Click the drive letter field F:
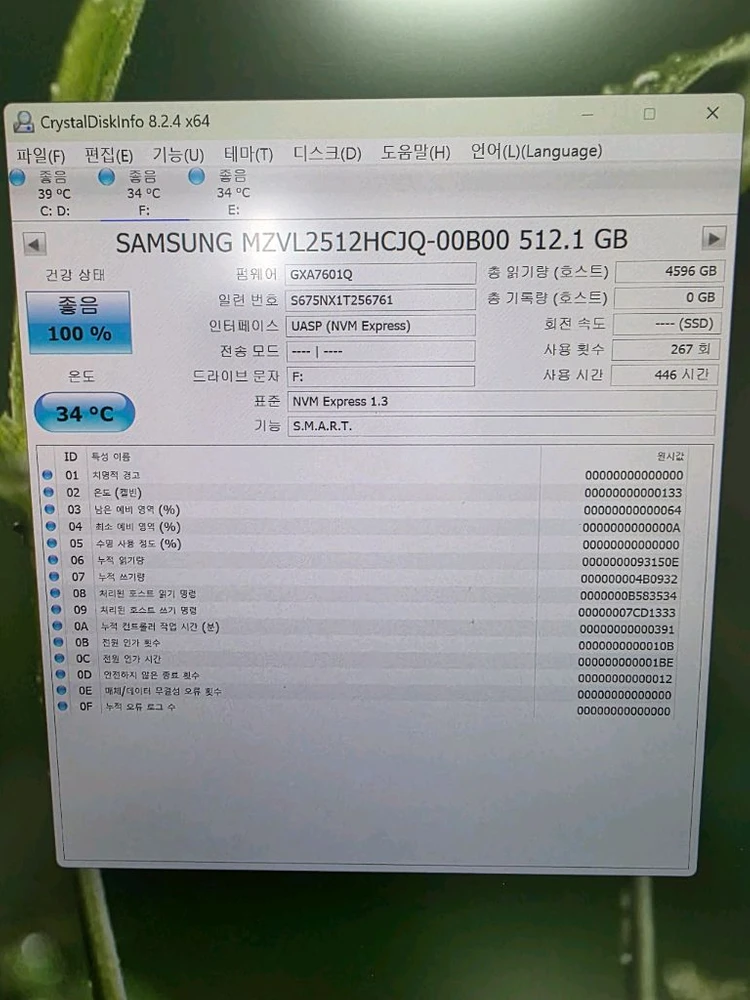Screen dimensions: 750x1000 point(381,376)
